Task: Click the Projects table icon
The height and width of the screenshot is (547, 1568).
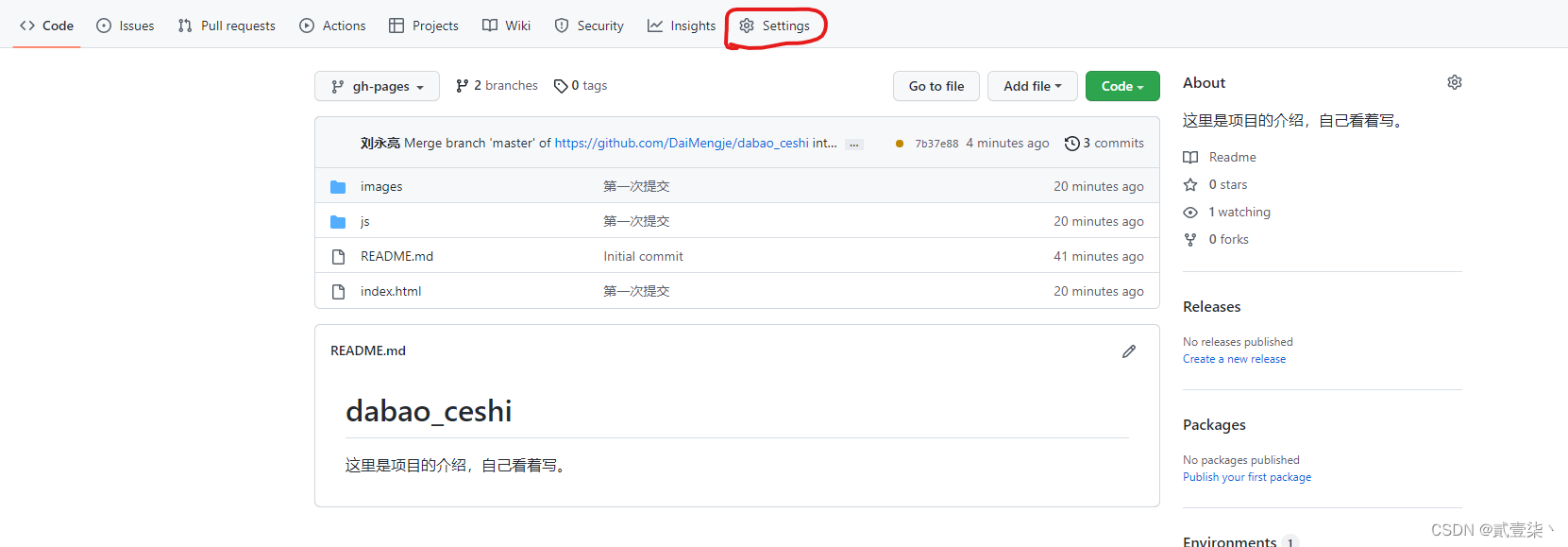Action: click(396, 26)
